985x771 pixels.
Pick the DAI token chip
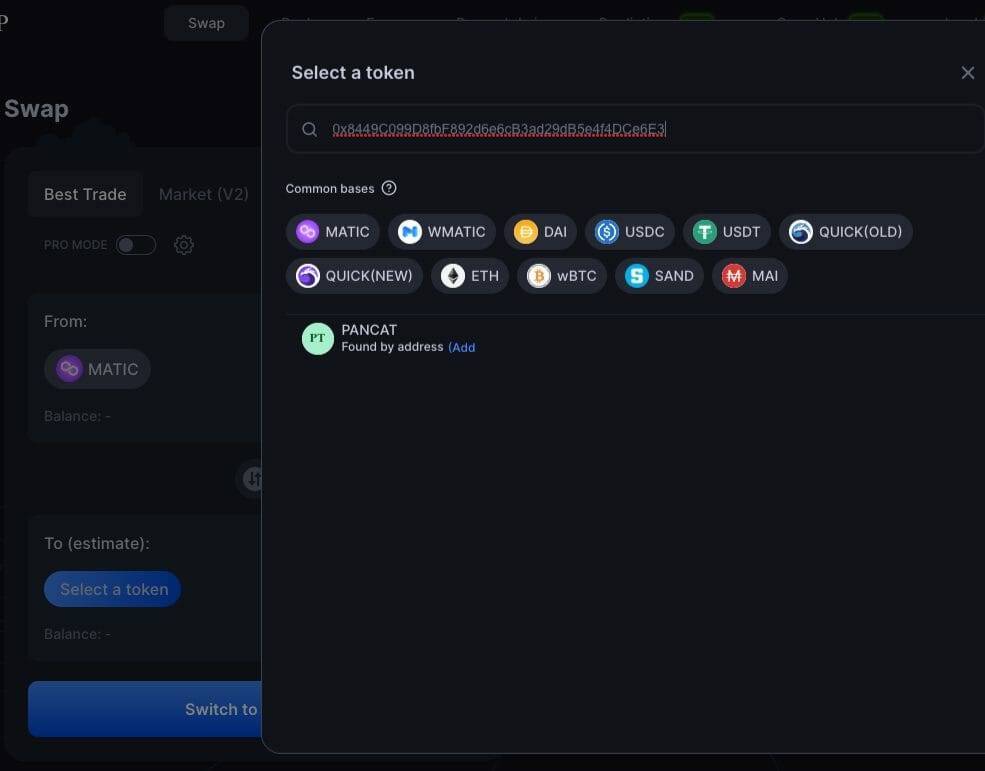pyautogui.click(x=540, y=232)
